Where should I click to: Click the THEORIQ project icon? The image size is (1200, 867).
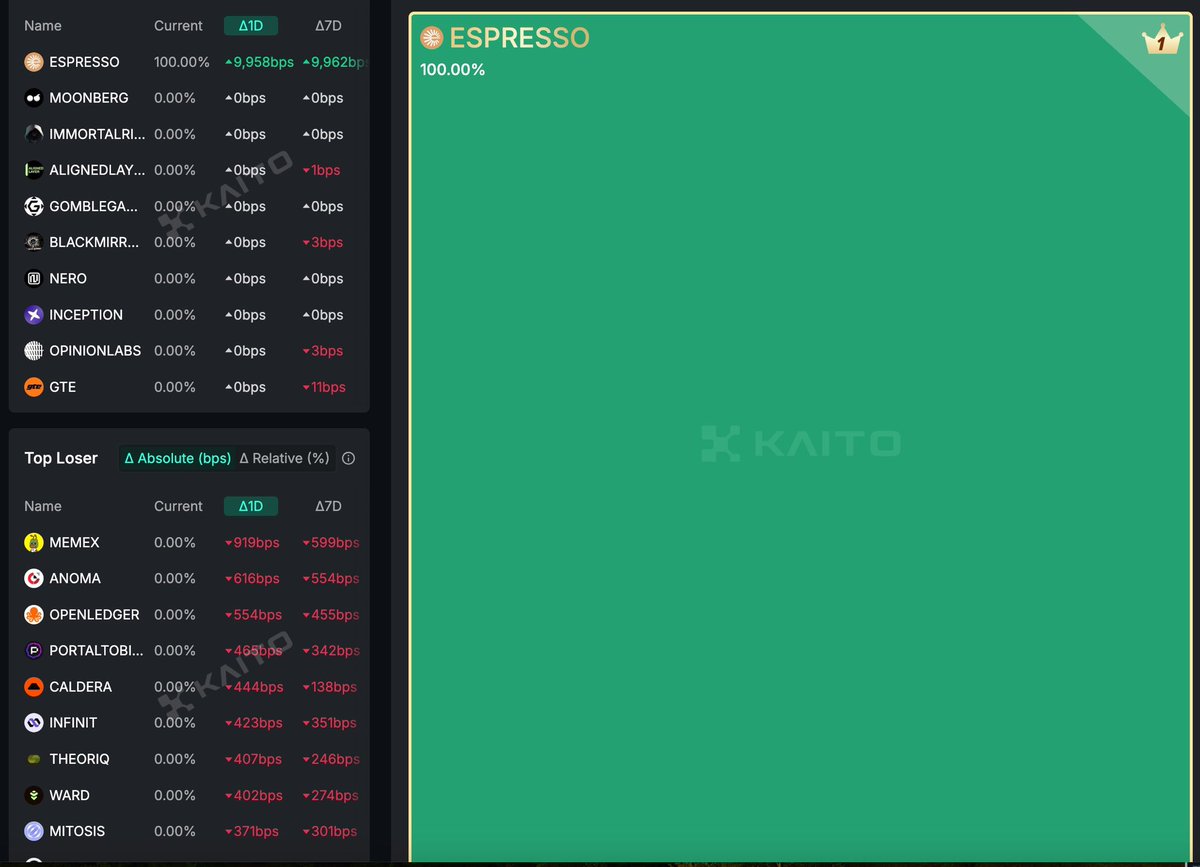[34, 759]
